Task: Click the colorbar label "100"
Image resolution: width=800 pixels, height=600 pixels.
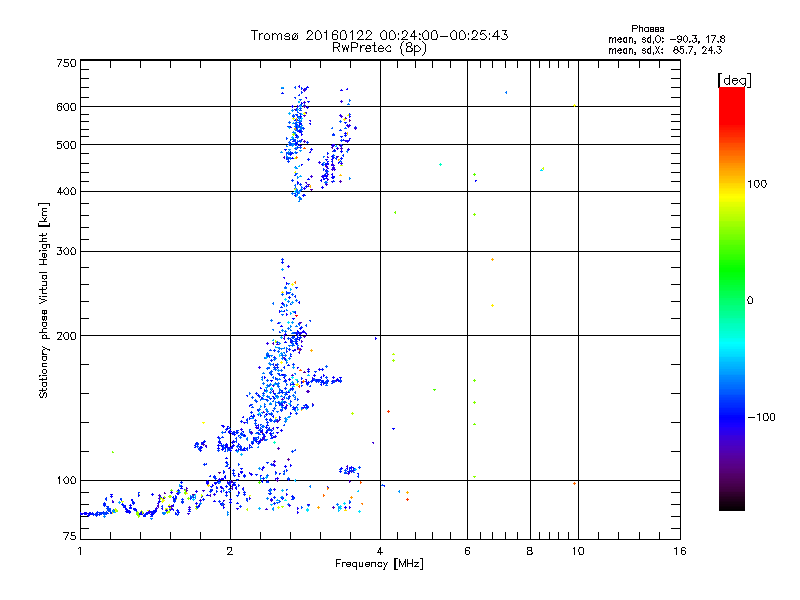Action: click(x=757, y=184)
